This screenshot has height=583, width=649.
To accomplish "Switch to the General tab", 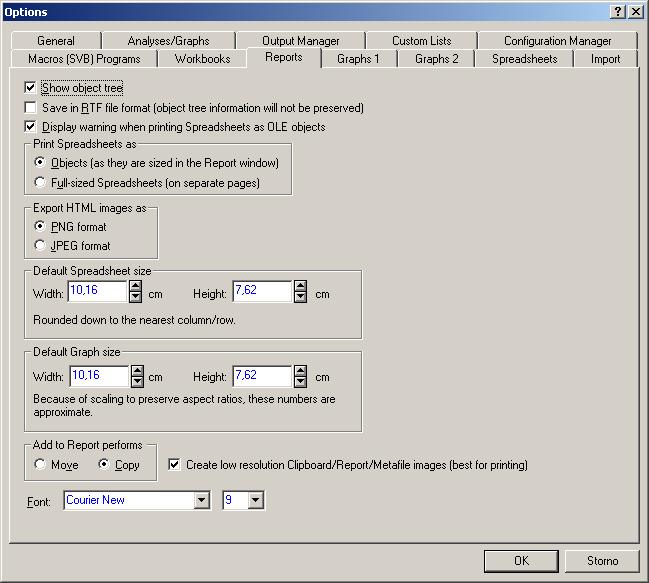I will click(56, 41).
